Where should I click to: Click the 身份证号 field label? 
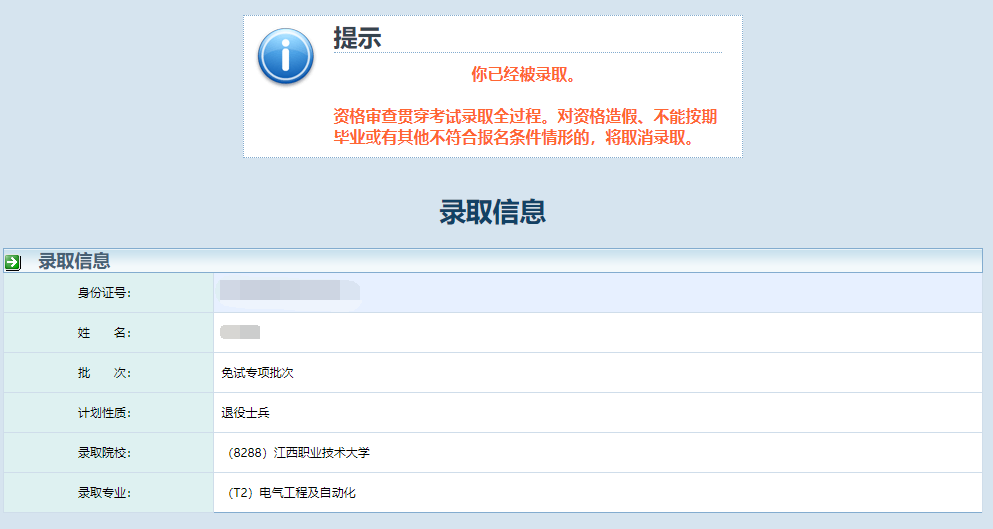point(105,293)
